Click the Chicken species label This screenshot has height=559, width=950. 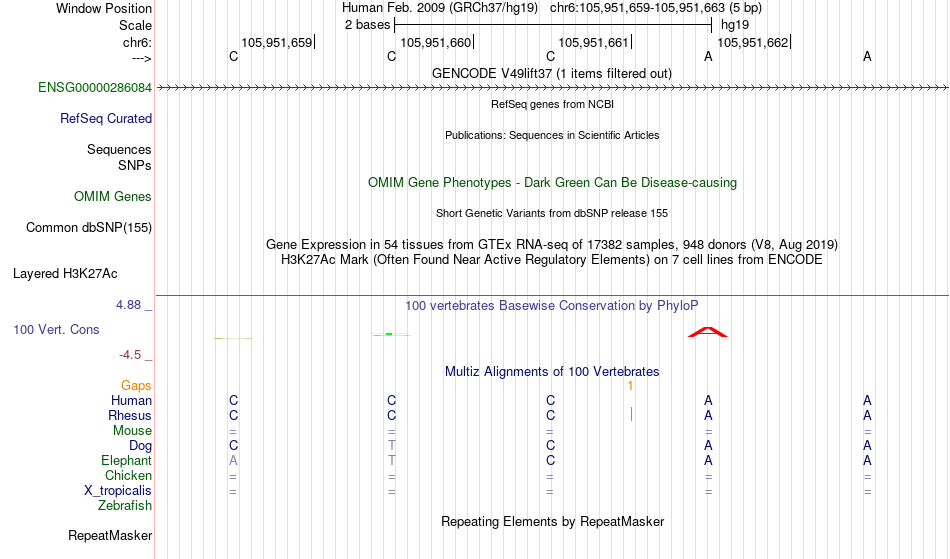128,475
